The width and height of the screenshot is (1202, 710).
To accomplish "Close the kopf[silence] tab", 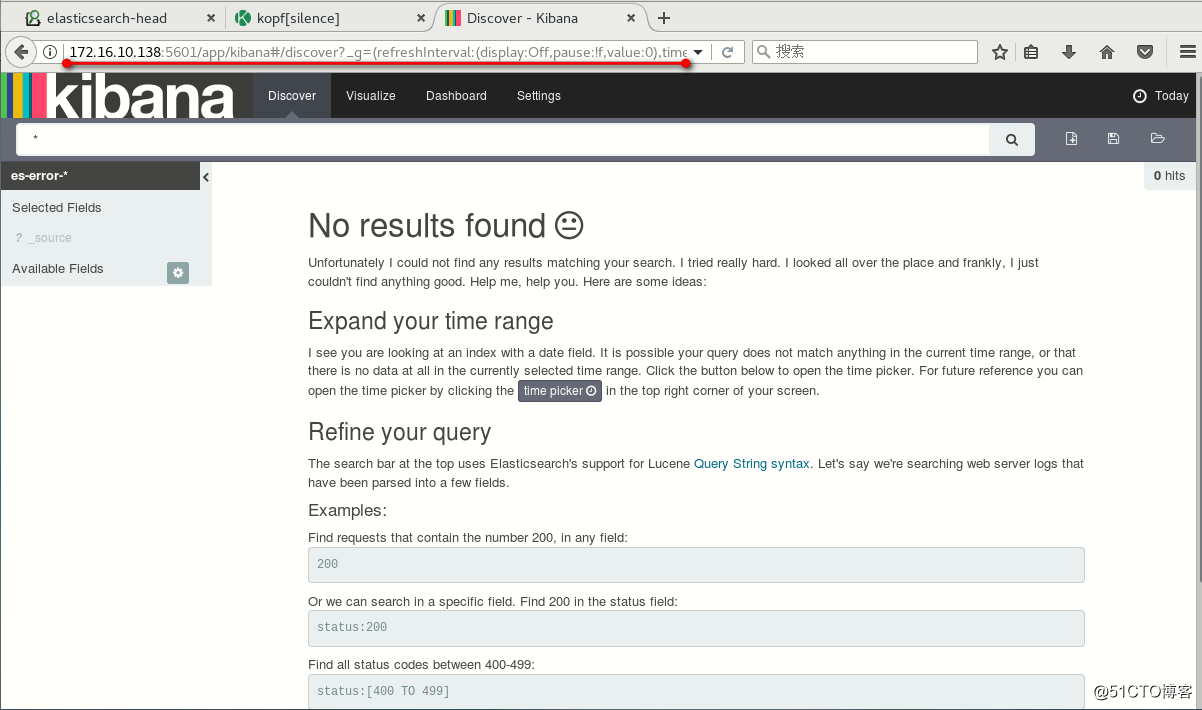I will [x=419, y=18].
